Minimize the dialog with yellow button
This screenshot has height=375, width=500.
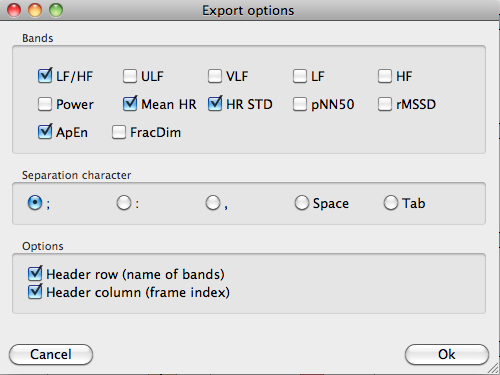tap(35, 10)
